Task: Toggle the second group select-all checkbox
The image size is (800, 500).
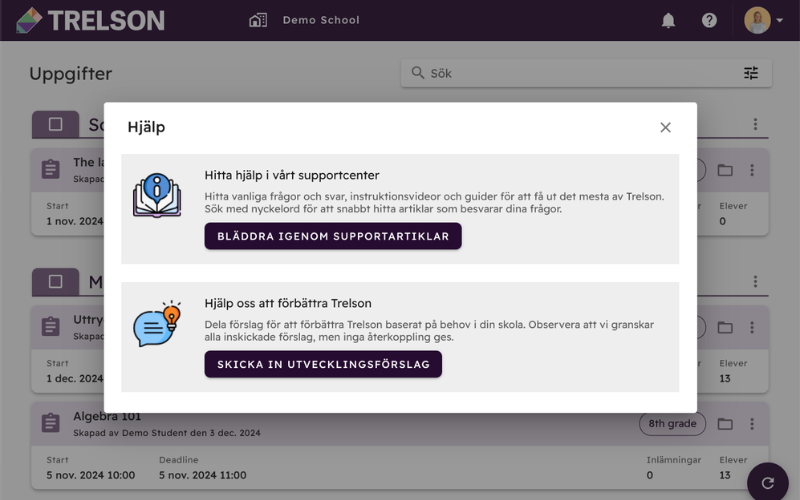Action: 56,282
